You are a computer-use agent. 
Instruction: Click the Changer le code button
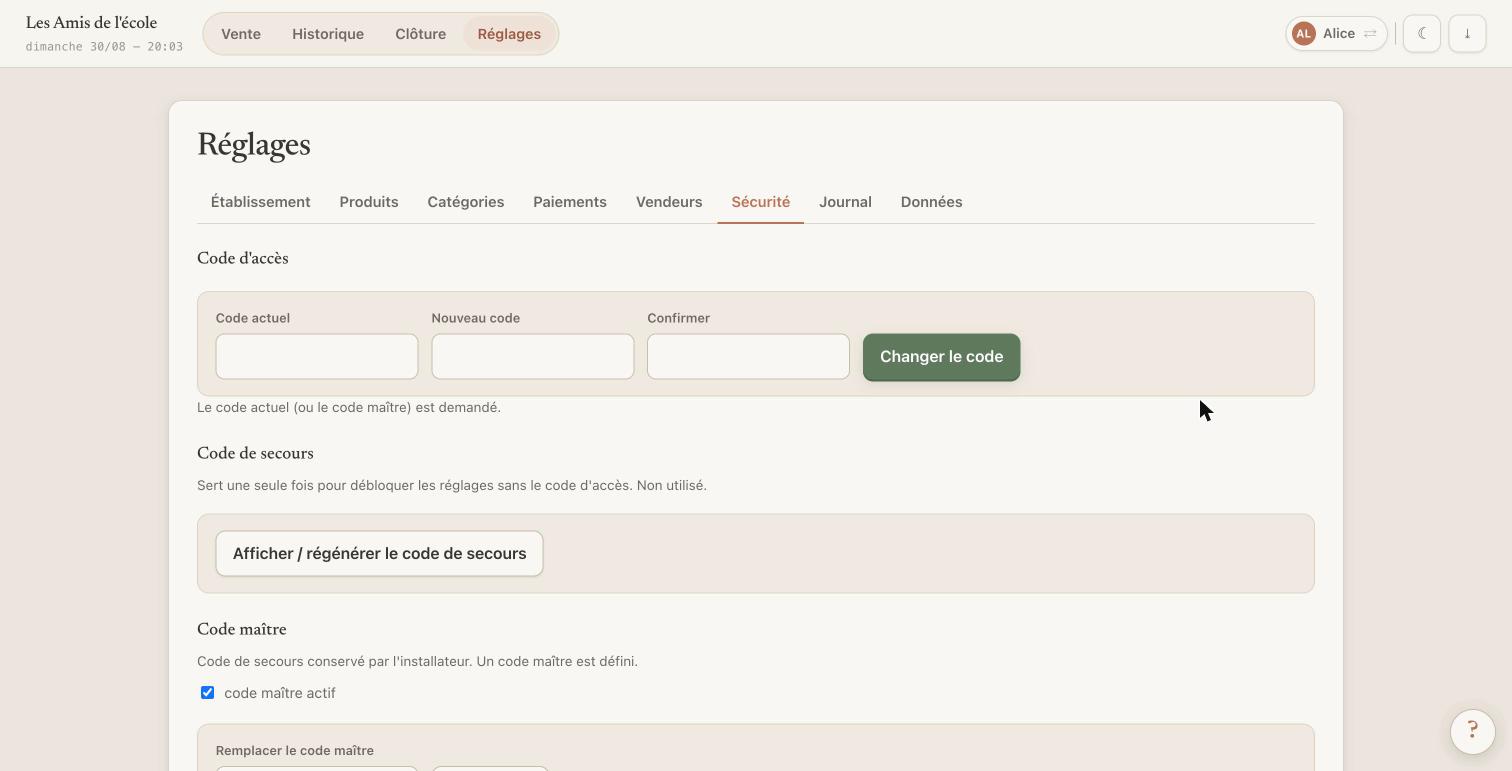pyautogui.click(x=941, y=357)
